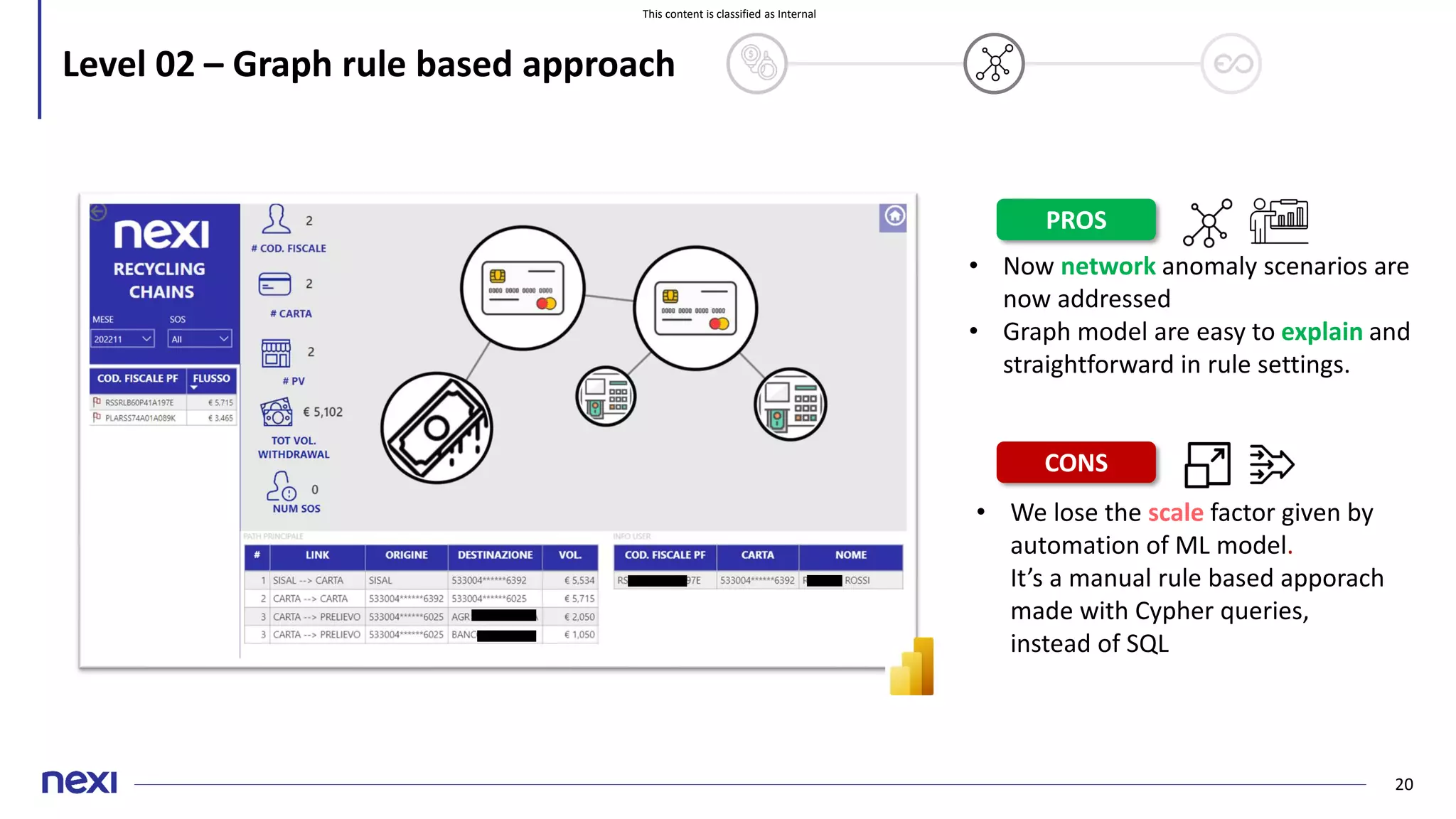The image size is (1456, 819).
Task: Click the NOME column header
Action: pos(851,556)
